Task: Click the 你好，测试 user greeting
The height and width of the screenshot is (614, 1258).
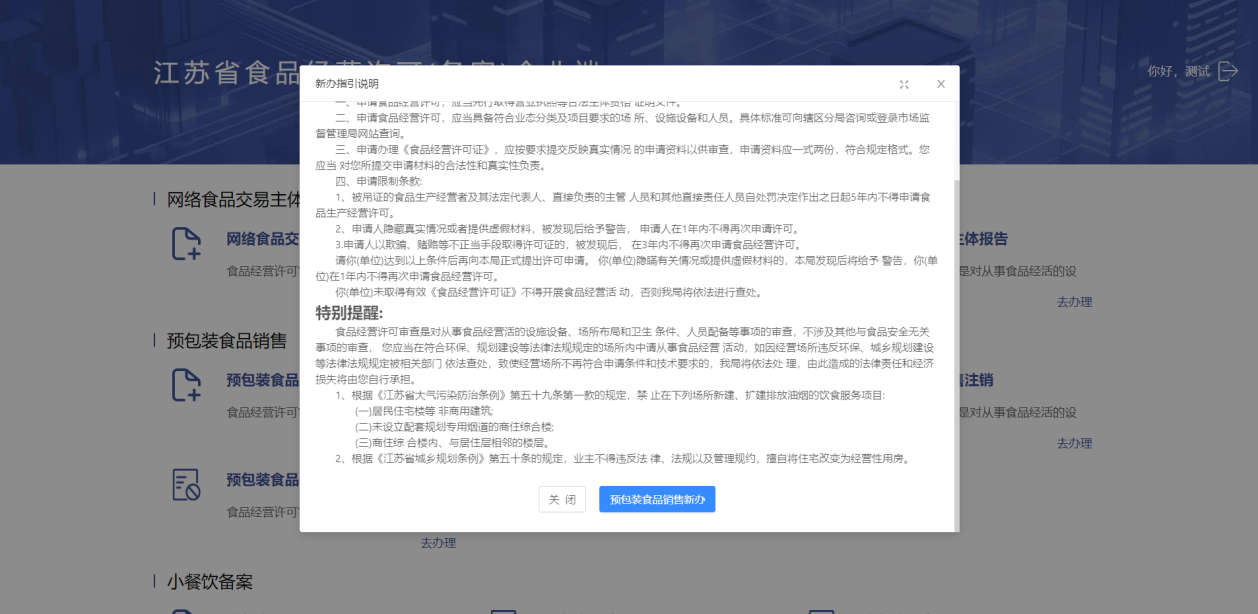Action: pyautogui.click(x=1178, y=71)
